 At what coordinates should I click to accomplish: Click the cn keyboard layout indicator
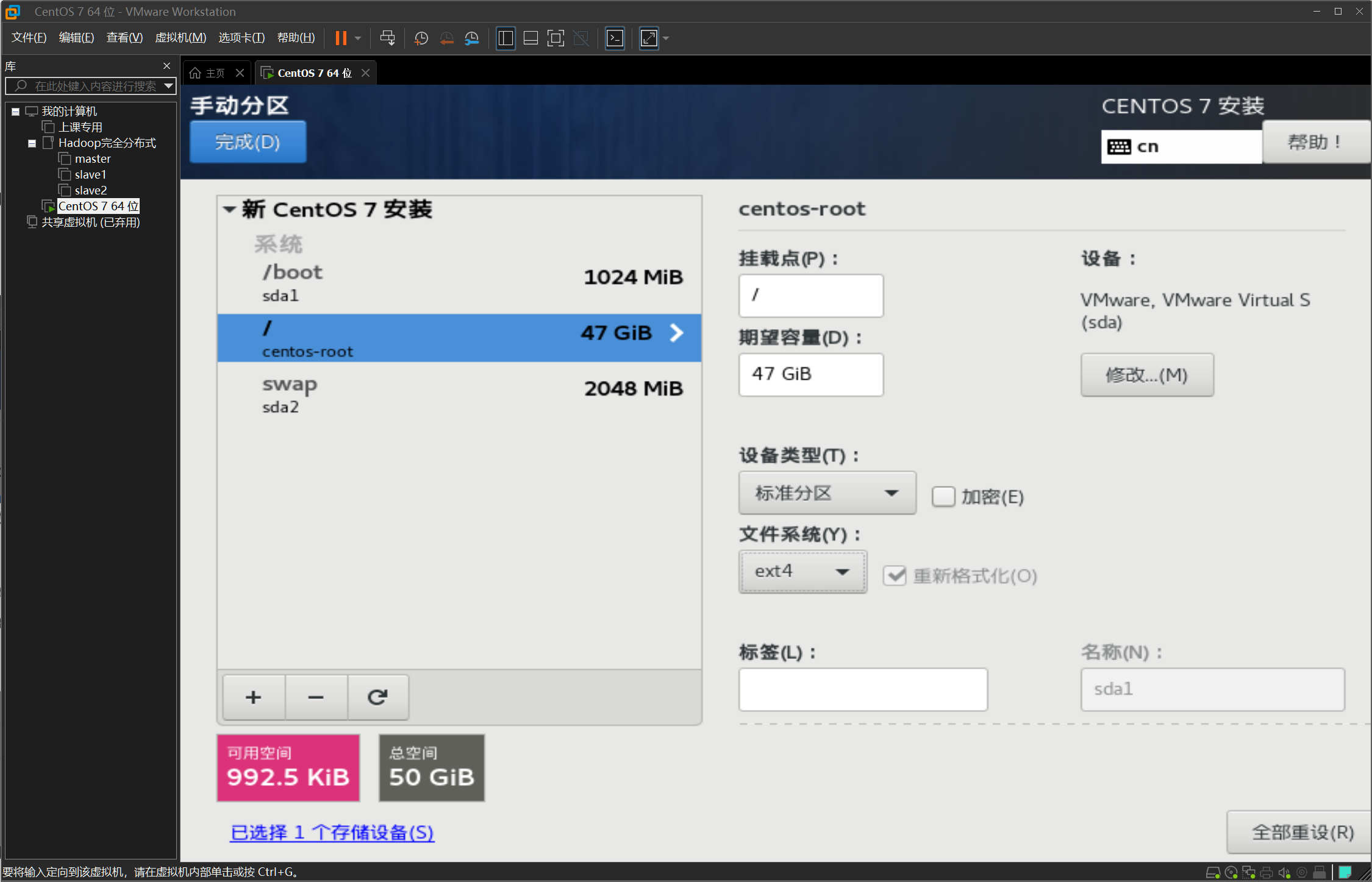(x=1181, y=147)
